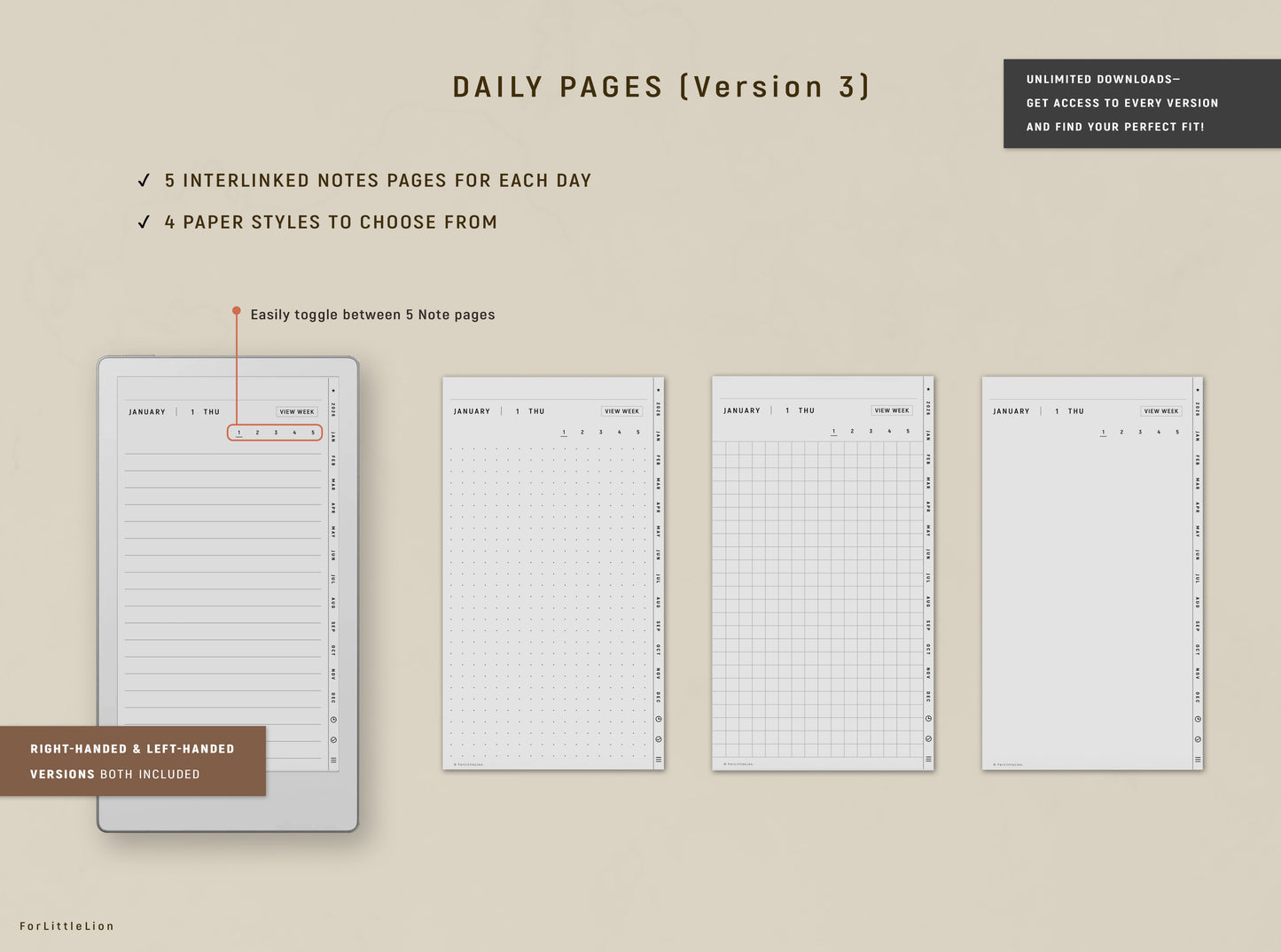Toggle Note page 1 on the tablet planner

pyautogui.click(x=238, y=432)
